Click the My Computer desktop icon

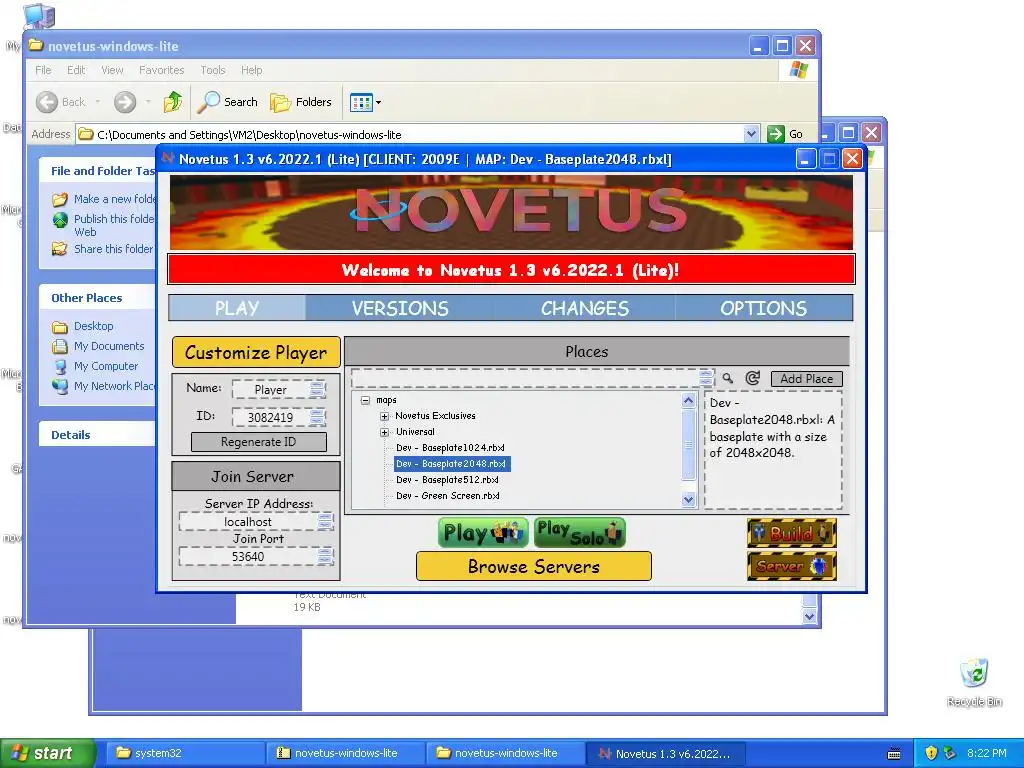(x=39, y=14)
